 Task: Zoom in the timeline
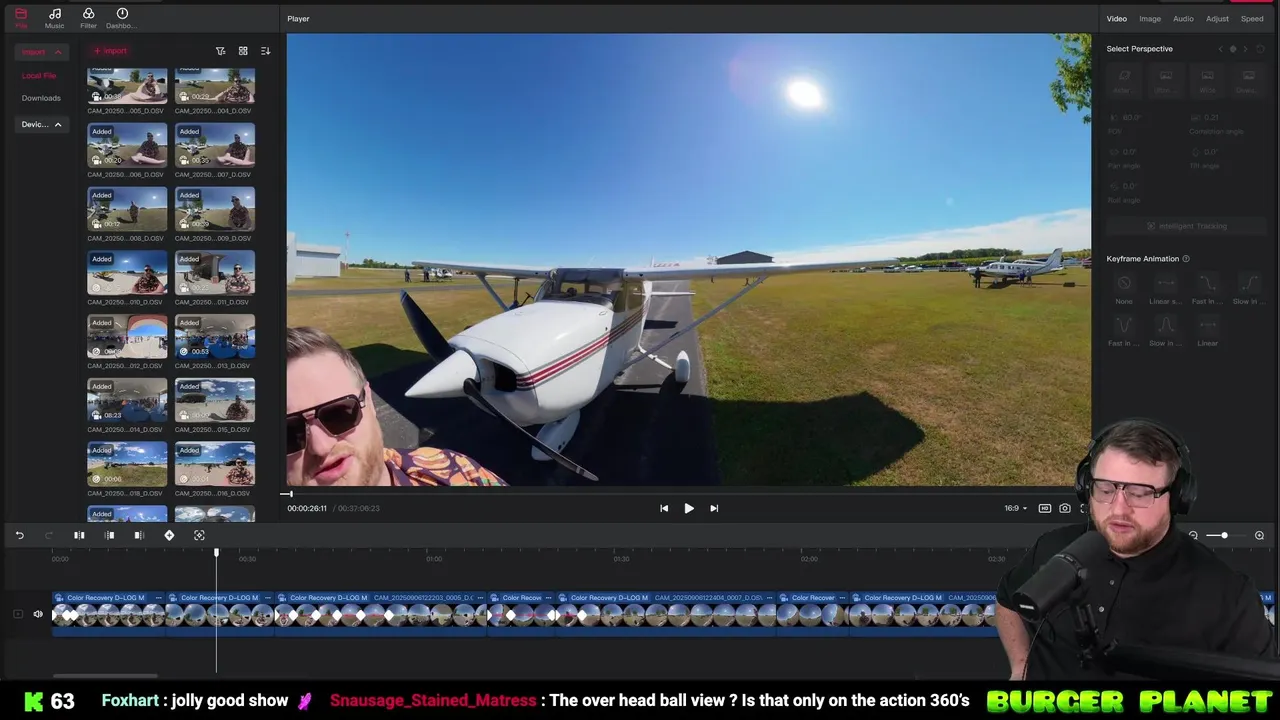1259,535
